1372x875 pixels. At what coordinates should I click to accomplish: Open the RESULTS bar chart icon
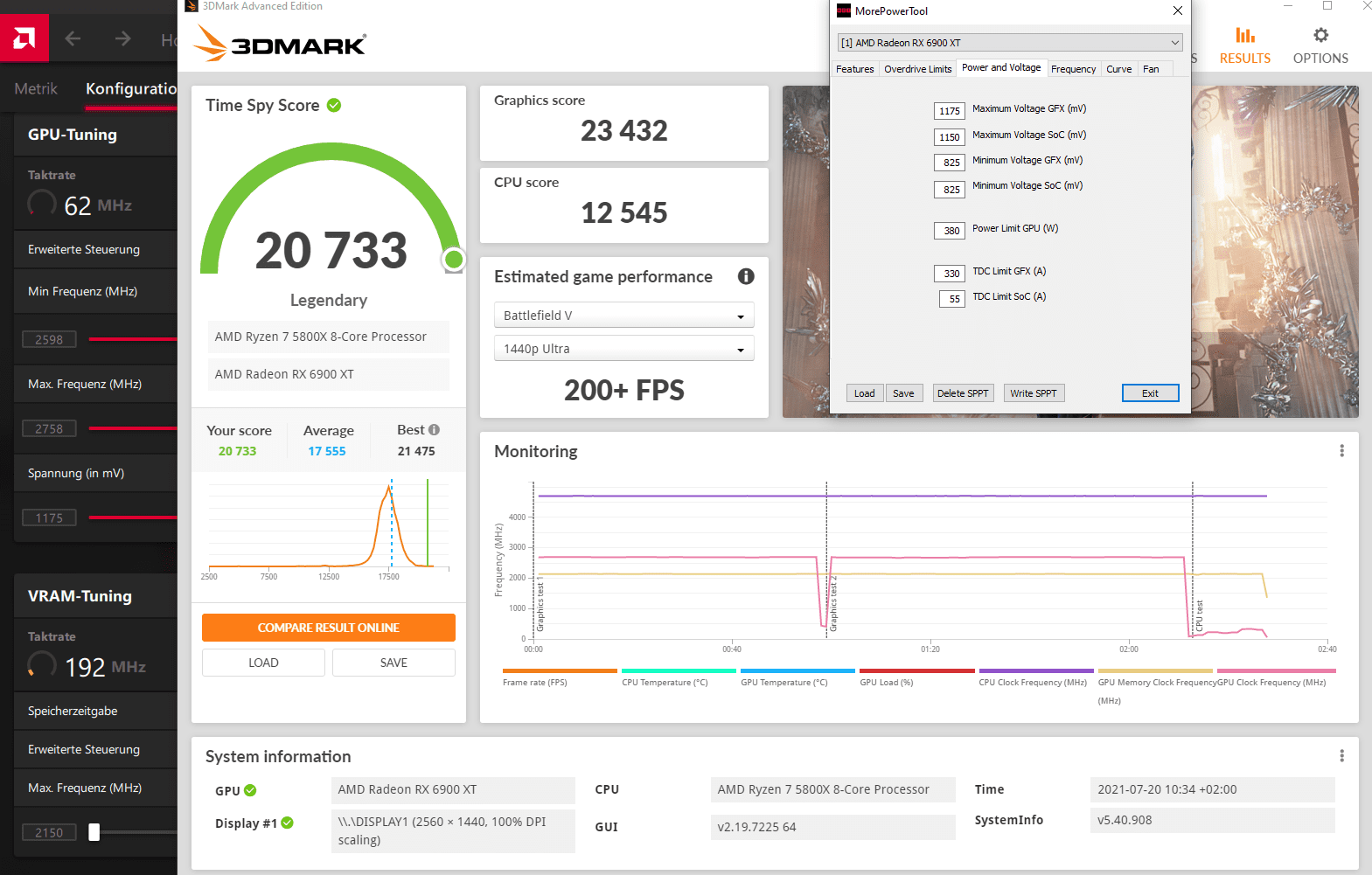(x=1244, y=36)
